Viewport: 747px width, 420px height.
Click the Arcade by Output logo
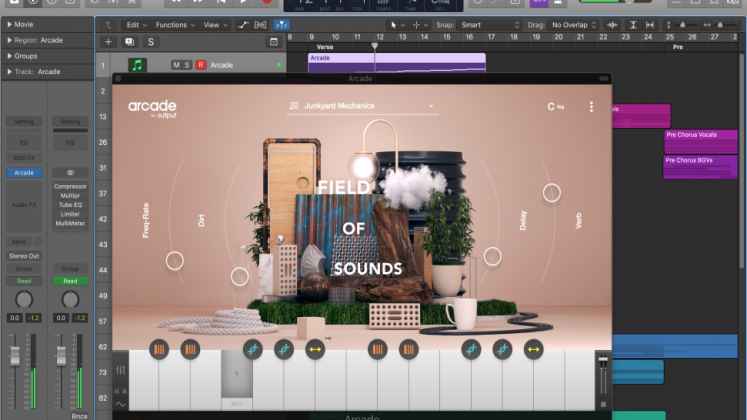[151, 108]
